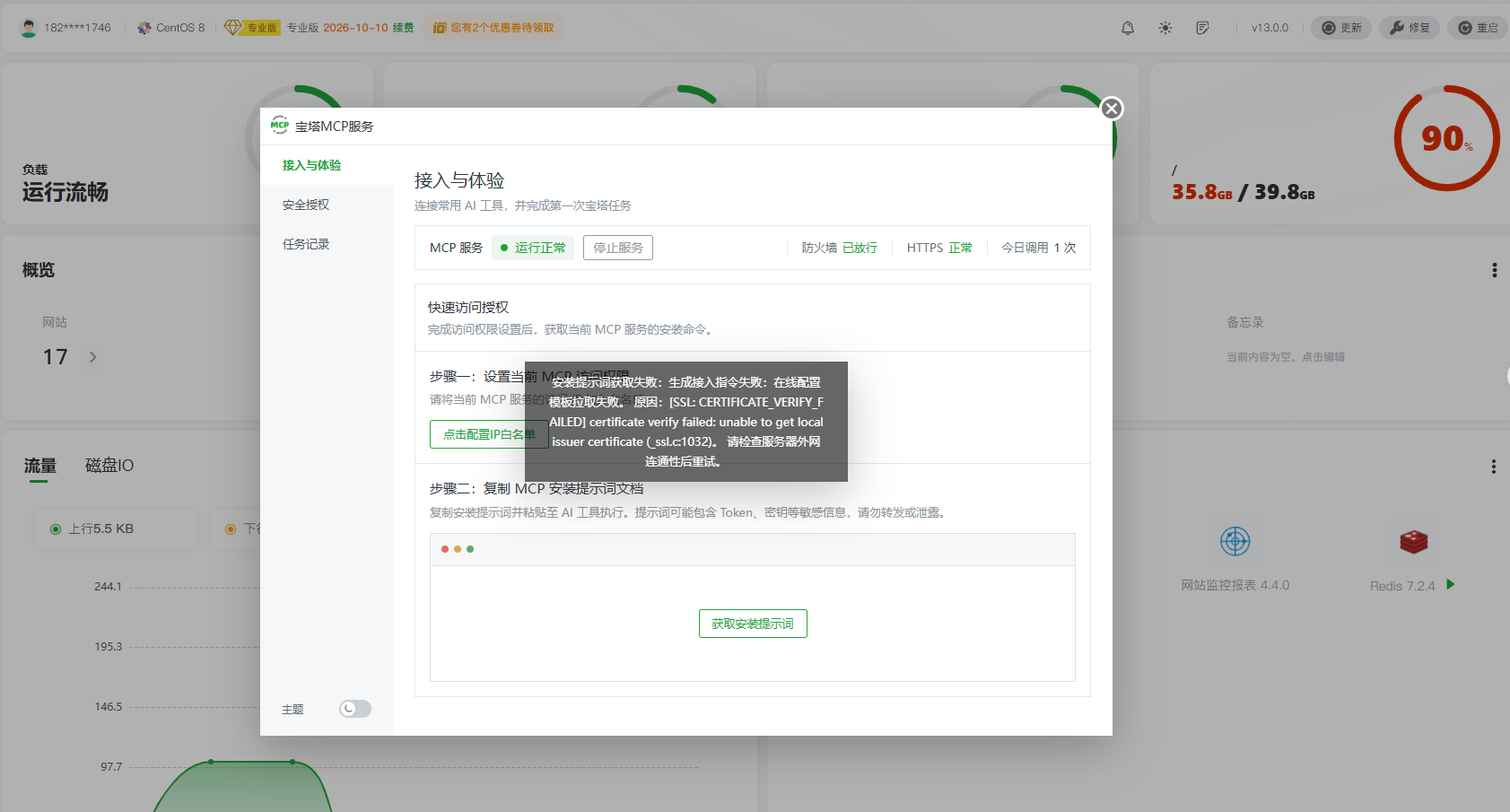
Task: Click the 获取安装提示词 button
Action: (x=753, y=624)
